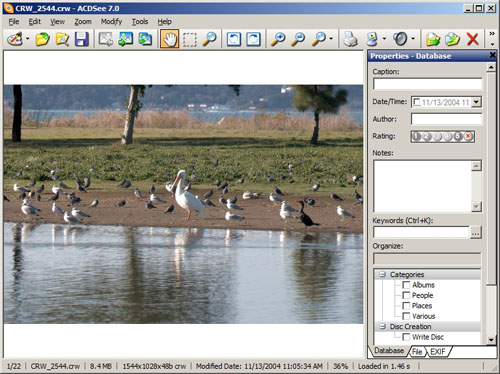Switch to the EXIF tab
This screenshot has width=500, height=374.
[438, 352]
